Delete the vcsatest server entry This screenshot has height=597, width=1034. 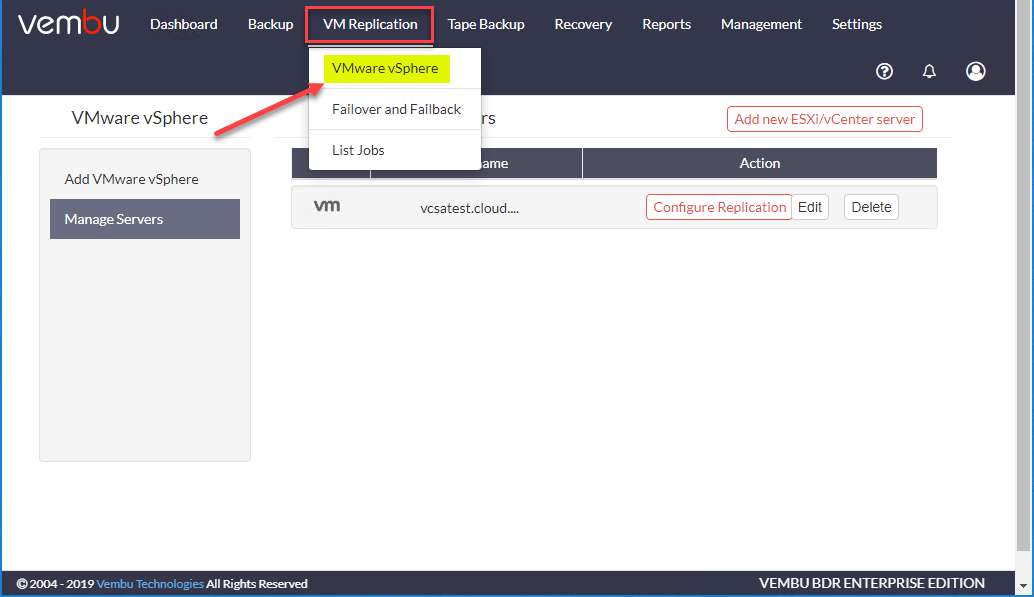[871, 207]
